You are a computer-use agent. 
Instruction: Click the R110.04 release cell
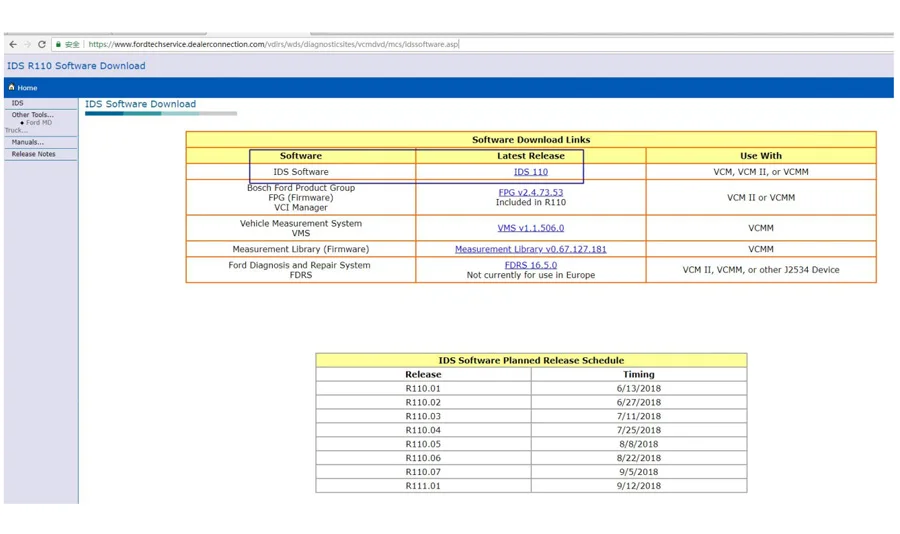point(423,430)
